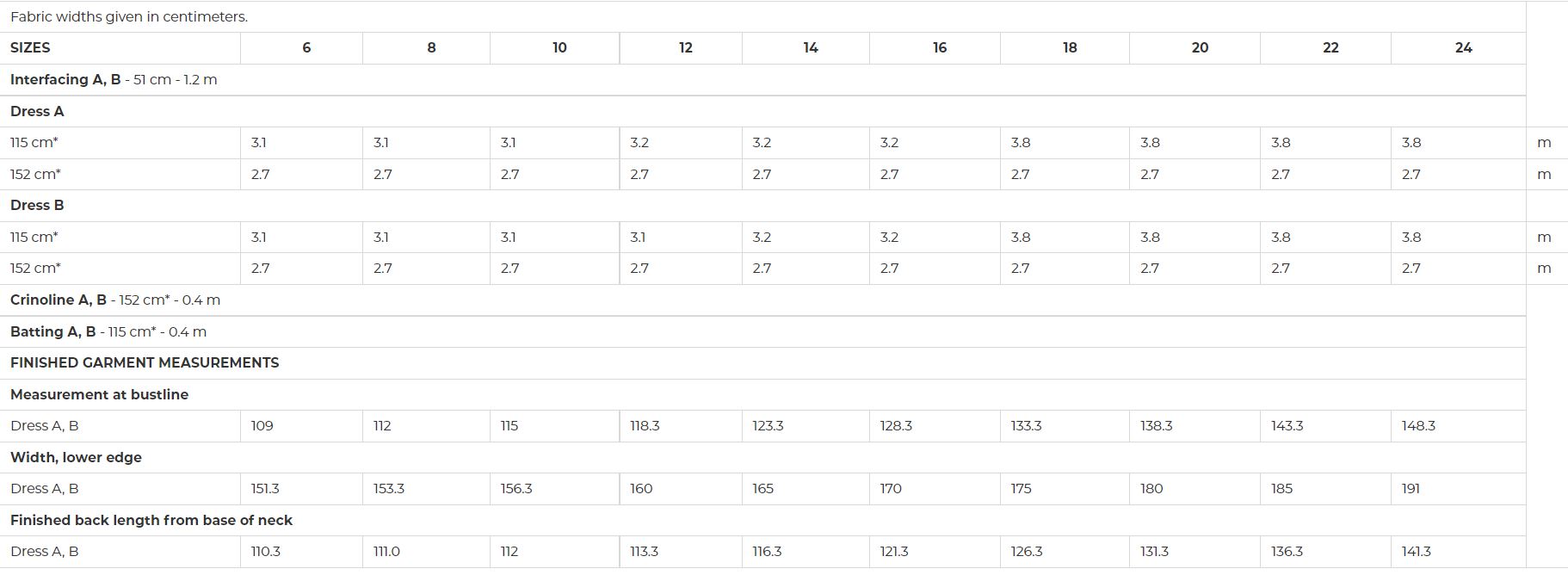Click FINISHED GARMENT MEASUREMENTS heading
Image resolution: width=1568 pixels, height=575 pixels.
point(145,362)
